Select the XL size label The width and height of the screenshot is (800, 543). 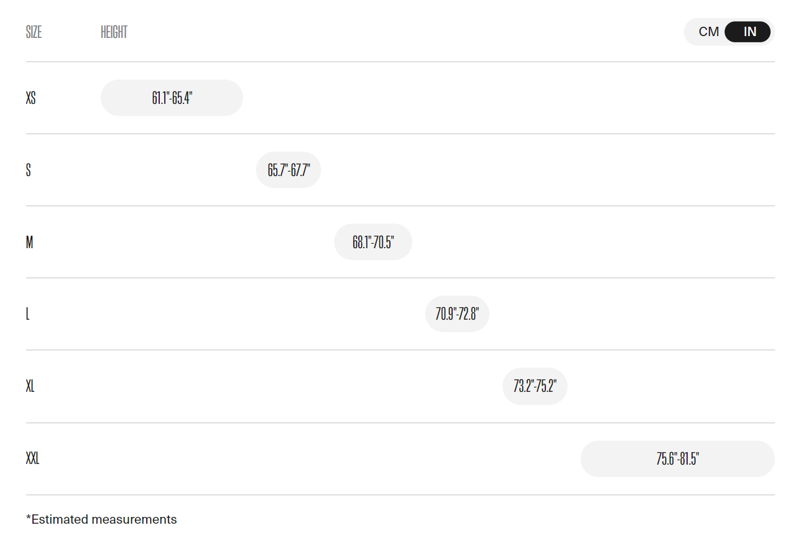(x=30, y=386)
